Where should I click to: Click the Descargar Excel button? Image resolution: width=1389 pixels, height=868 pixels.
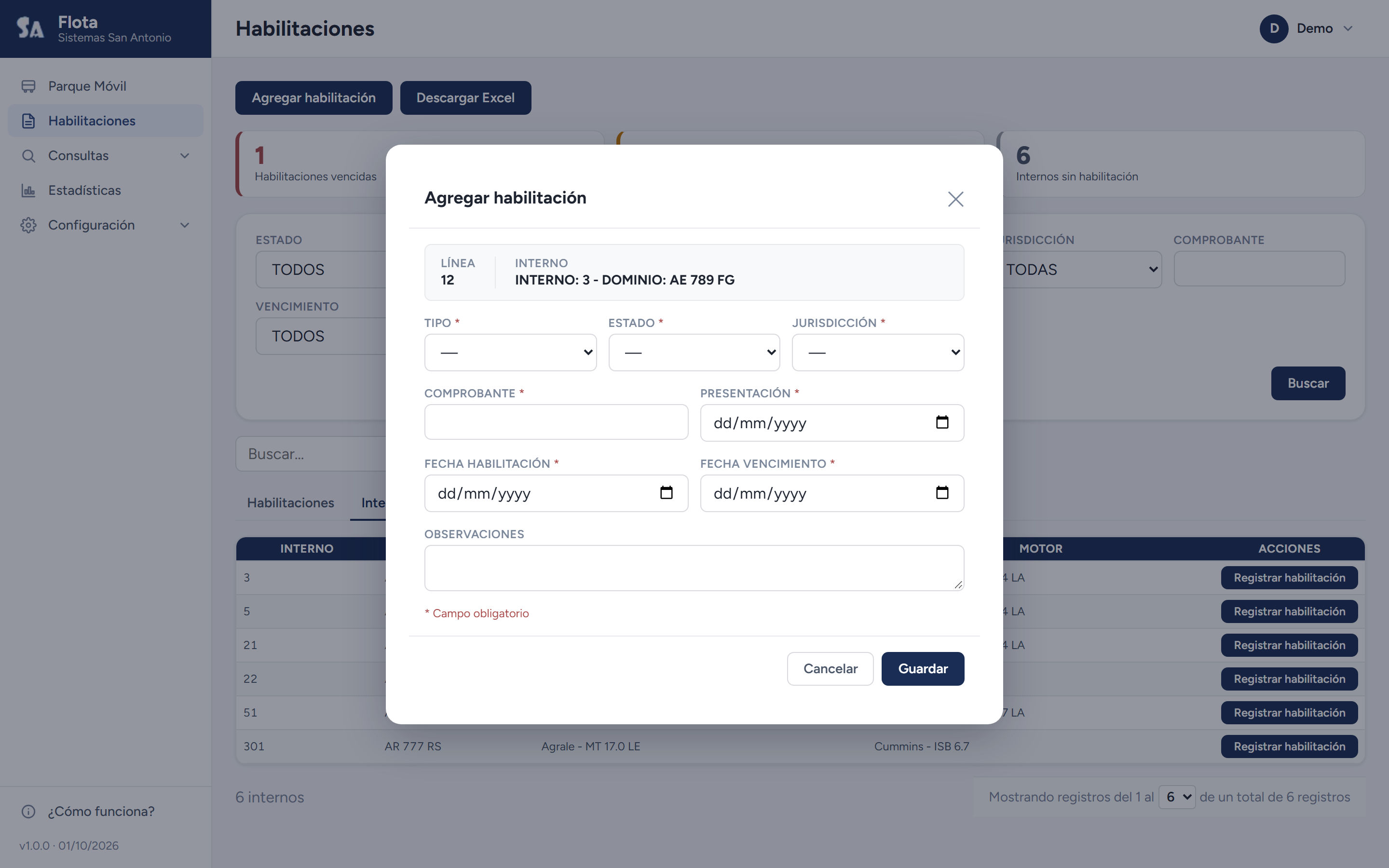pyautogui.click(x=465, y=97)
